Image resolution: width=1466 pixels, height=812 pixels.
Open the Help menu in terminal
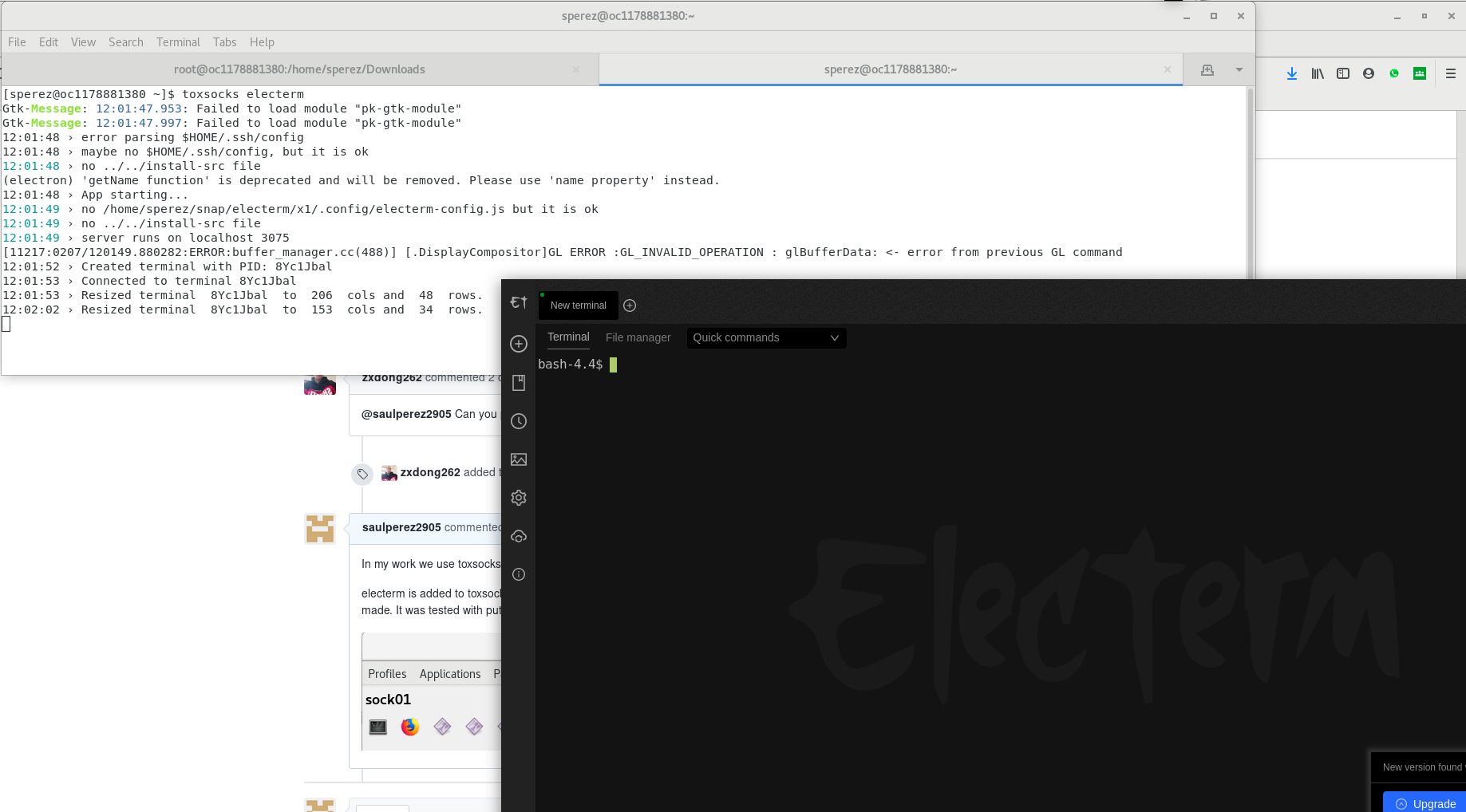pos(262,42)
